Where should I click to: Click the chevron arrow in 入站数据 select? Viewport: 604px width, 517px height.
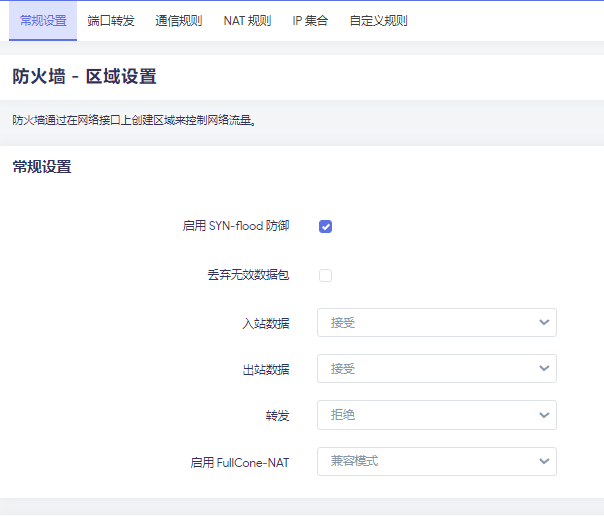coord(544,322)
